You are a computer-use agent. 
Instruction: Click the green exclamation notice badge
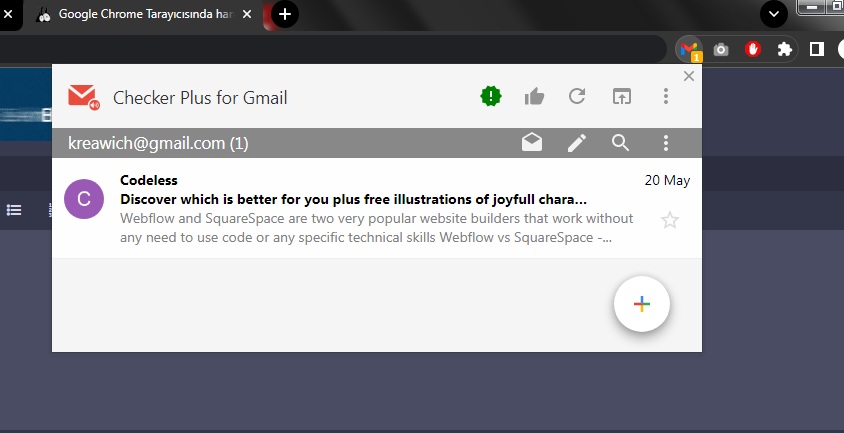(491, 96)
